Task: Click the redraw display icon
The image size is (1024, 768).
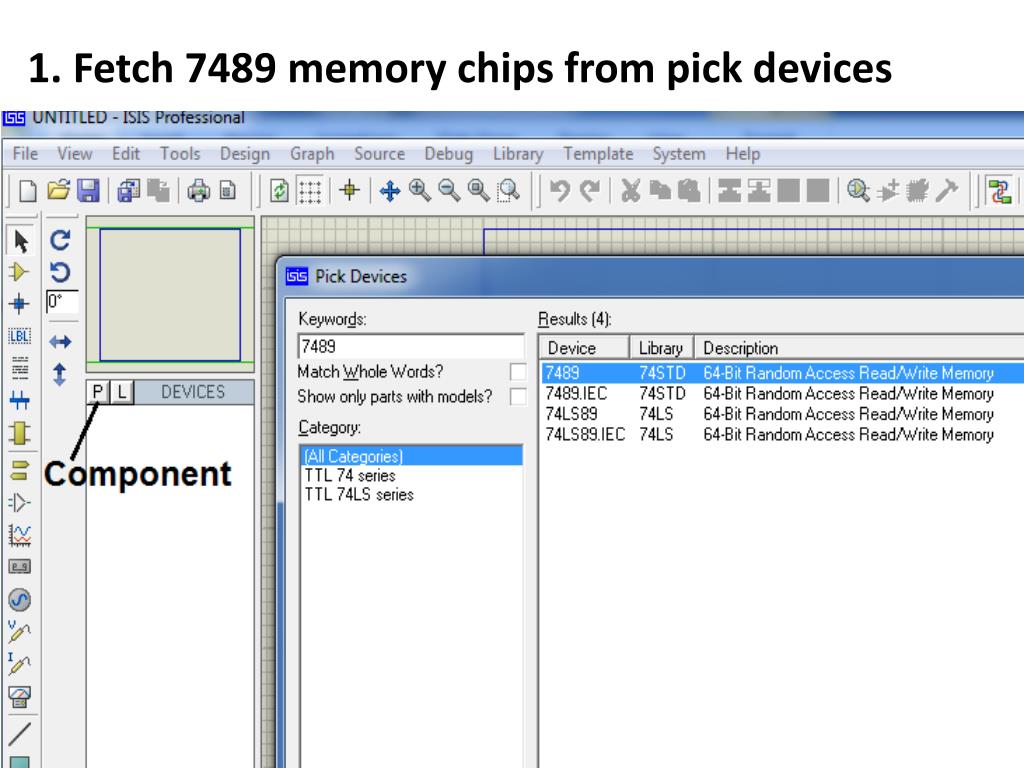Action: pos(280,191)
